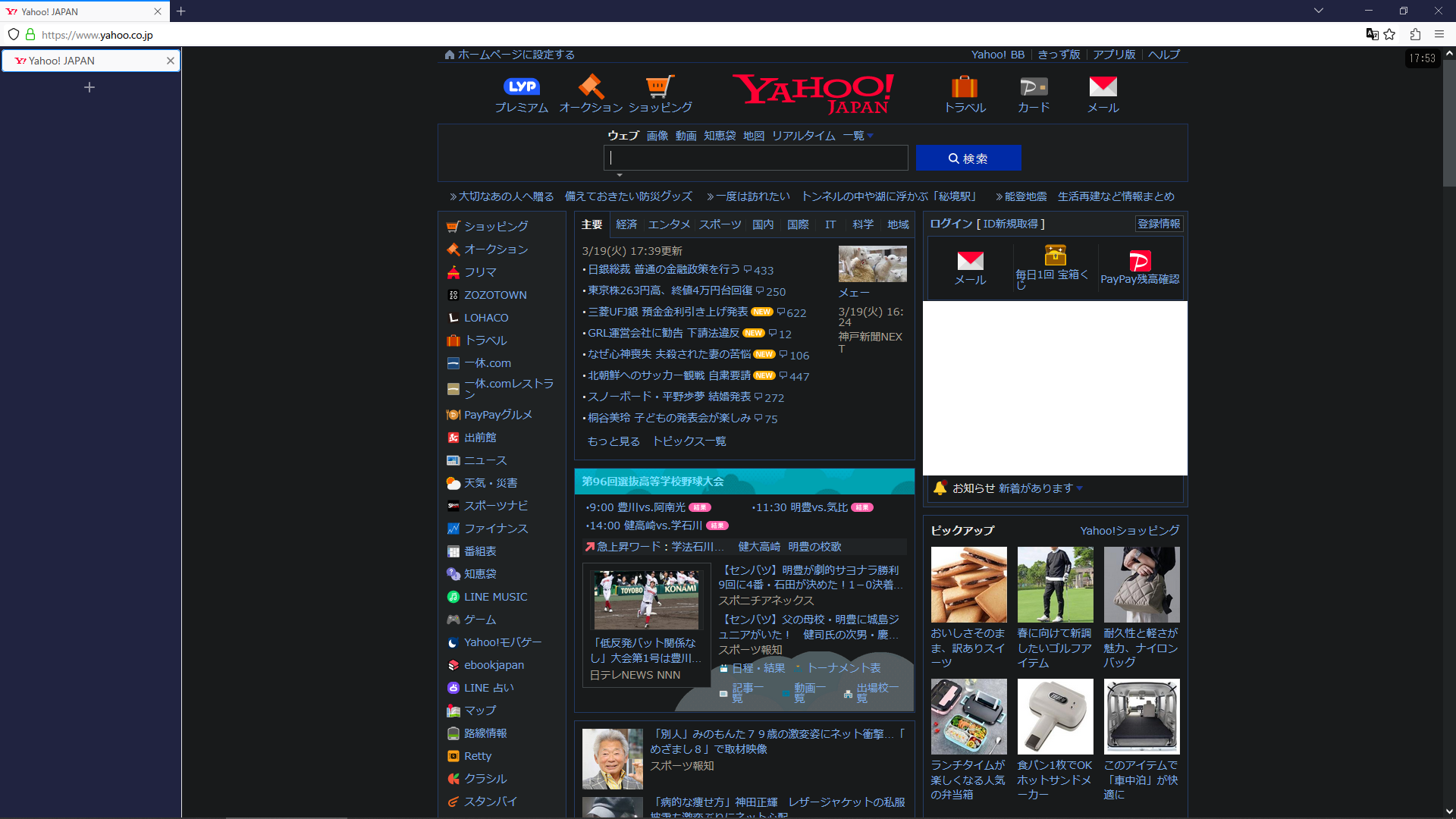Click the 登録情報 button
The width and height of the screenshot is (1456, 819).
pyautogui.click(x=1159, y=224)
